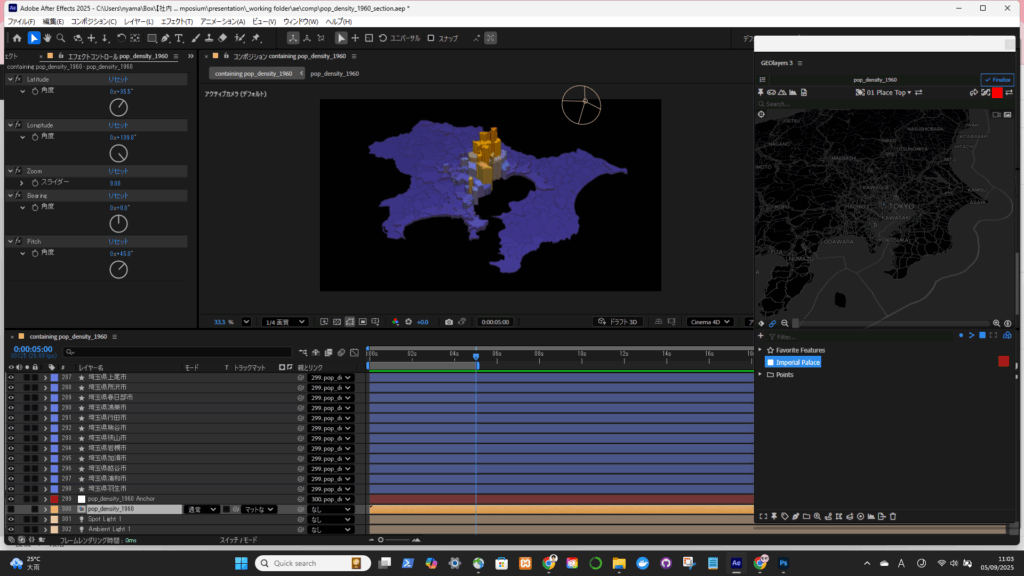Click the Finalize button in GEOlayers
The image size is (1024, 576).
click(997, 79)
